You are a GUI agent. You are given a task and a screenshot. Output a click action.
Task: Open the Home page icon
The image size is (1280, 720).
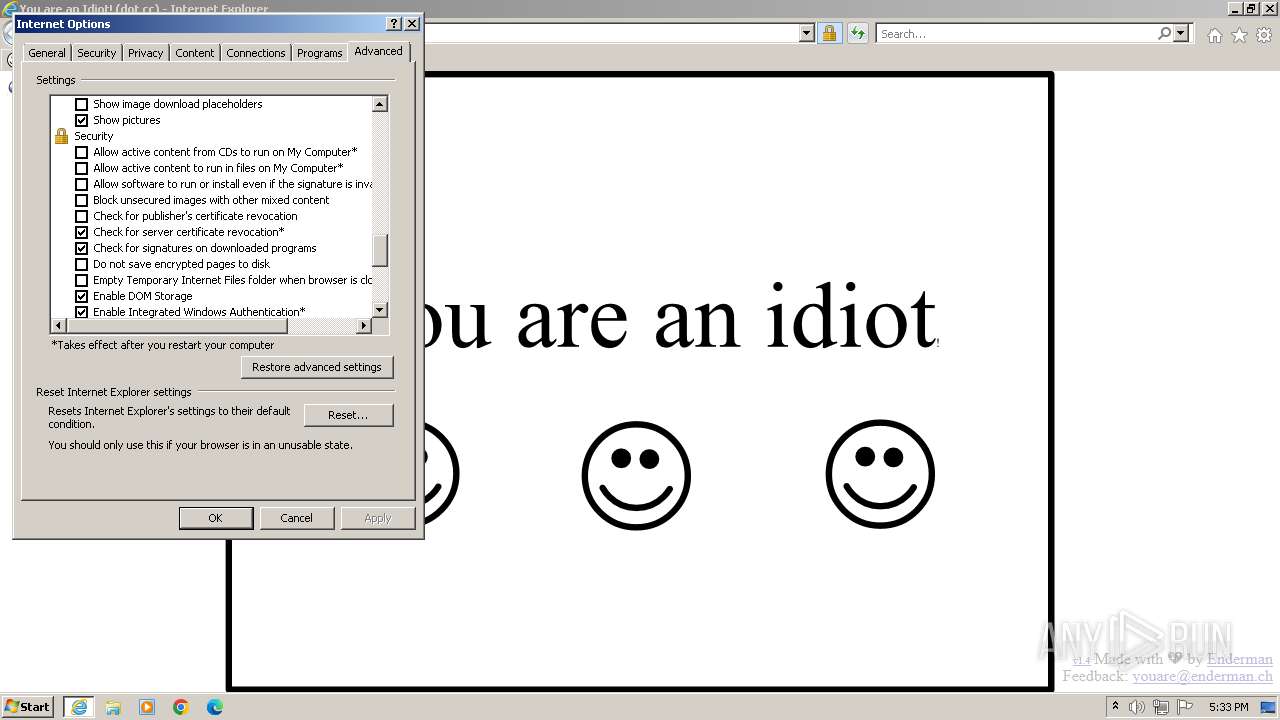pos(1214,35)
